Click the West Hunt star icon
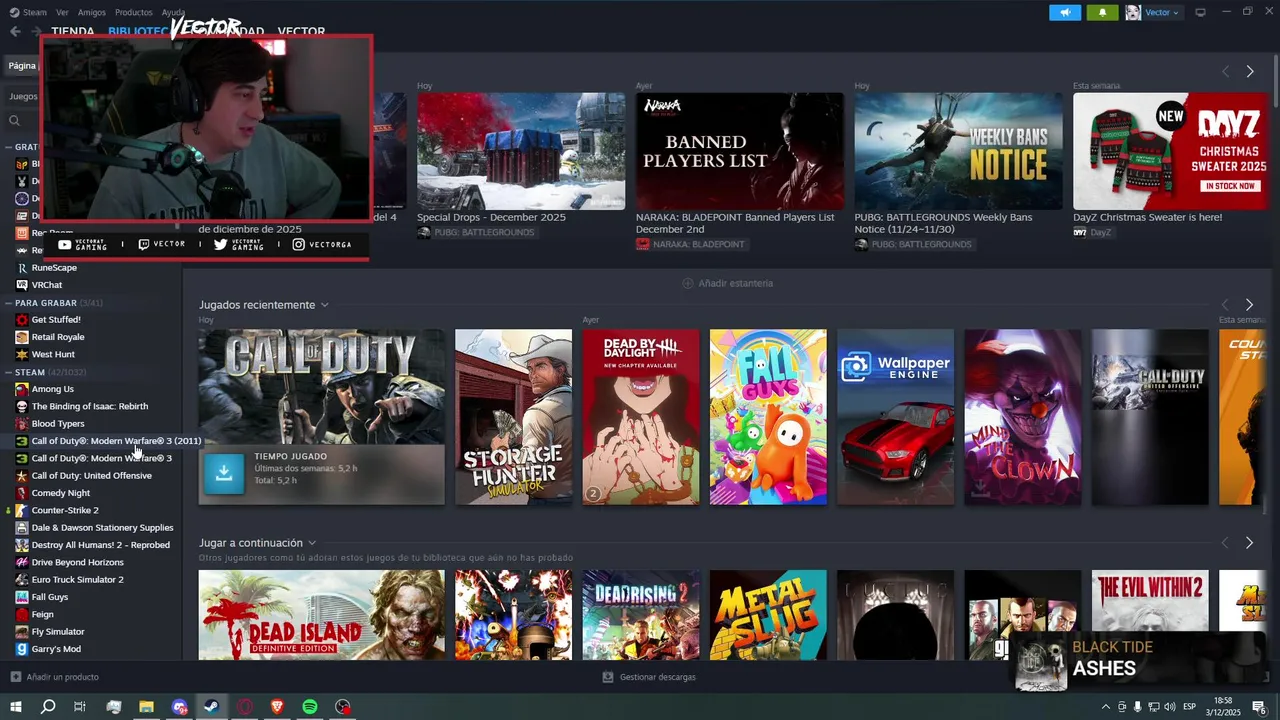This screenshot has width=1280, height=720. click(x=22, y=354)
